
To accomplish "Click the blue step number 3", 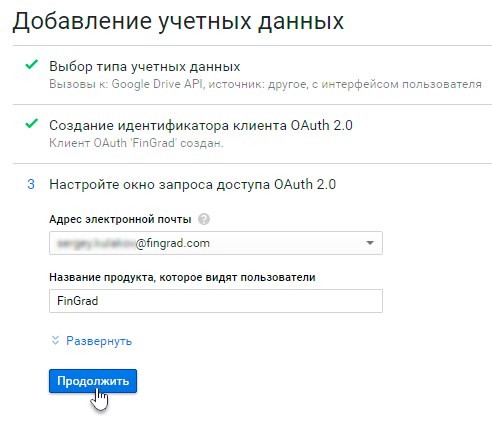I will tap(31, 184).
